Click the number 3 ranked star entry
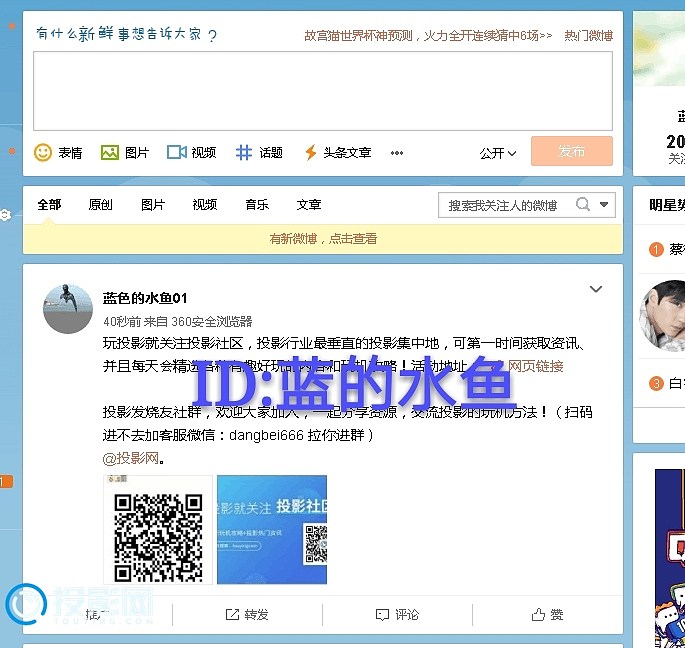The width and height of the screenshot is (685, 648). coord(667,384)
